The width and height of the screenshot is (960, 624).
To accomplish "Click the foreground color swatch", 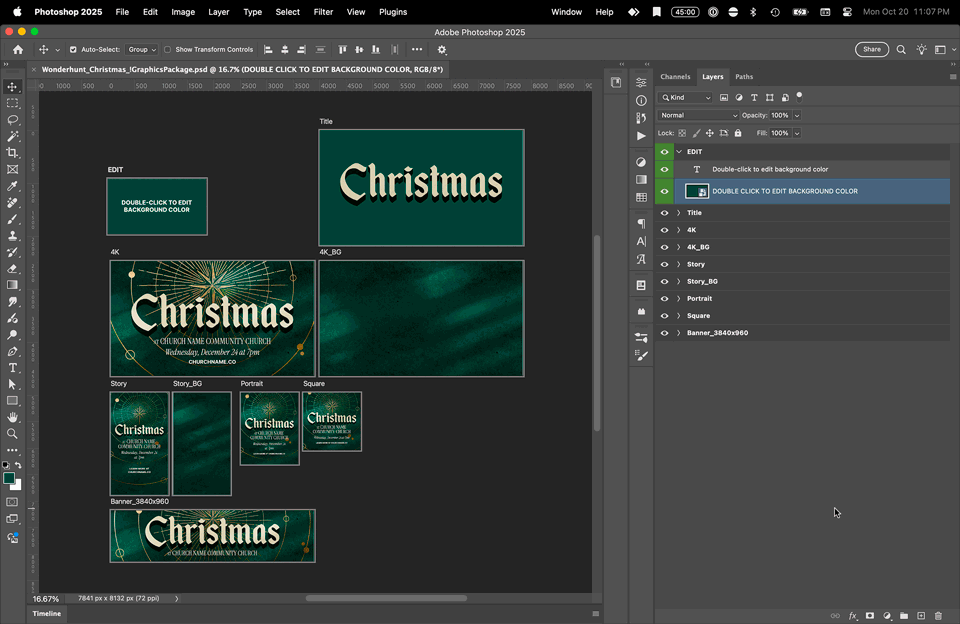I will click(9, 479).
